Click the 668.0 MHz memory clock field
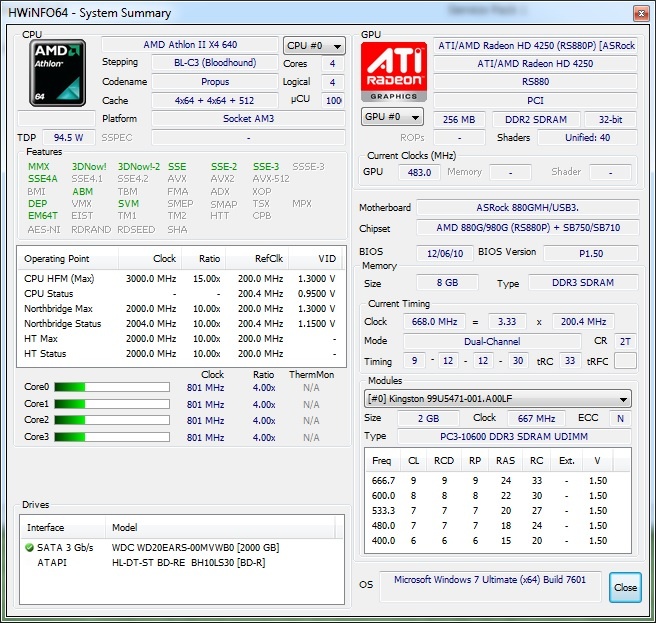 tap(434, 321)
